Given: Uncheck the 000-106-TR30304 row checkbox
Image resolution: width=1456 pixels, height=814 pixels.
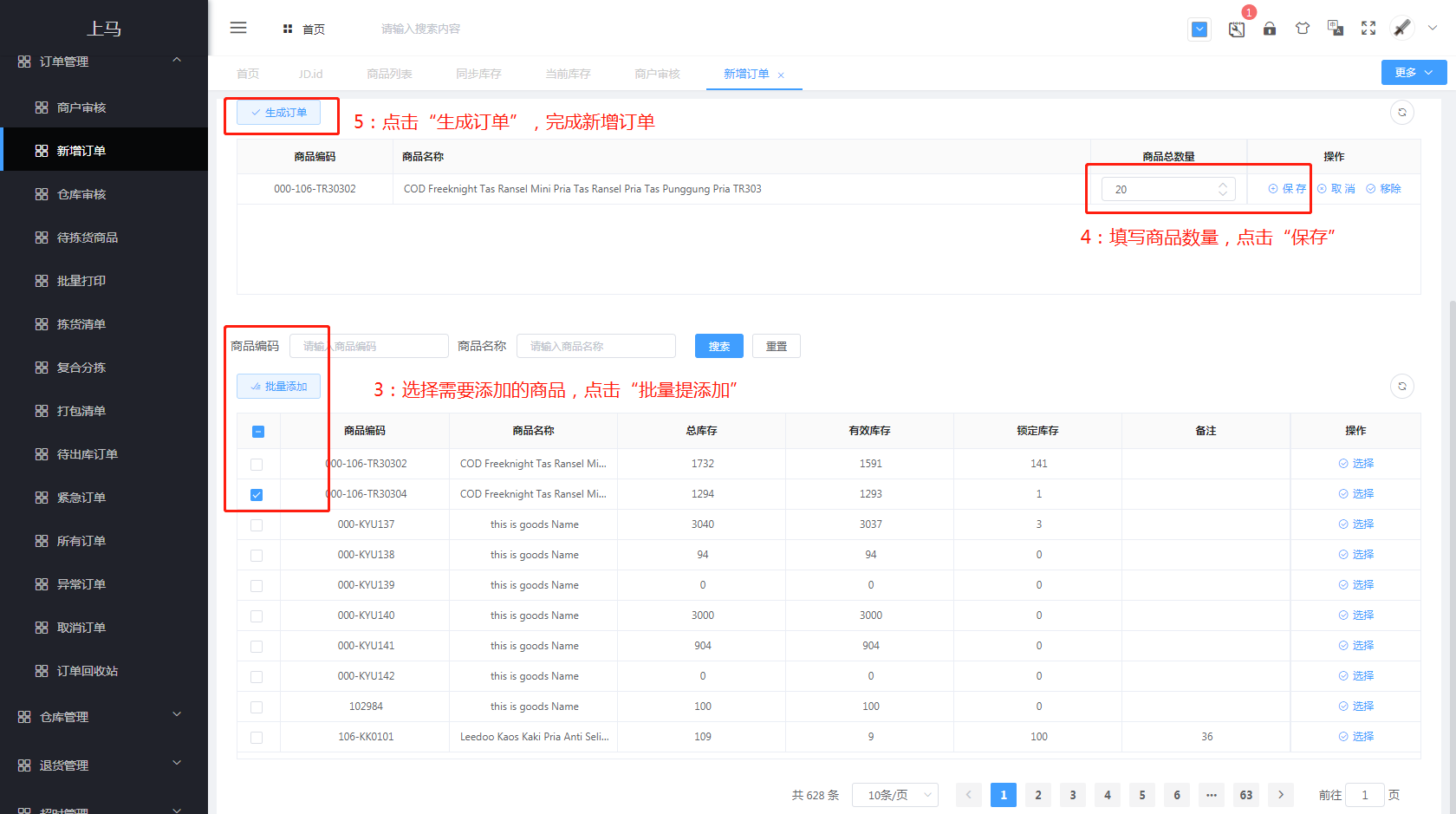Looking at the screenshot, I should click(257, 495).
